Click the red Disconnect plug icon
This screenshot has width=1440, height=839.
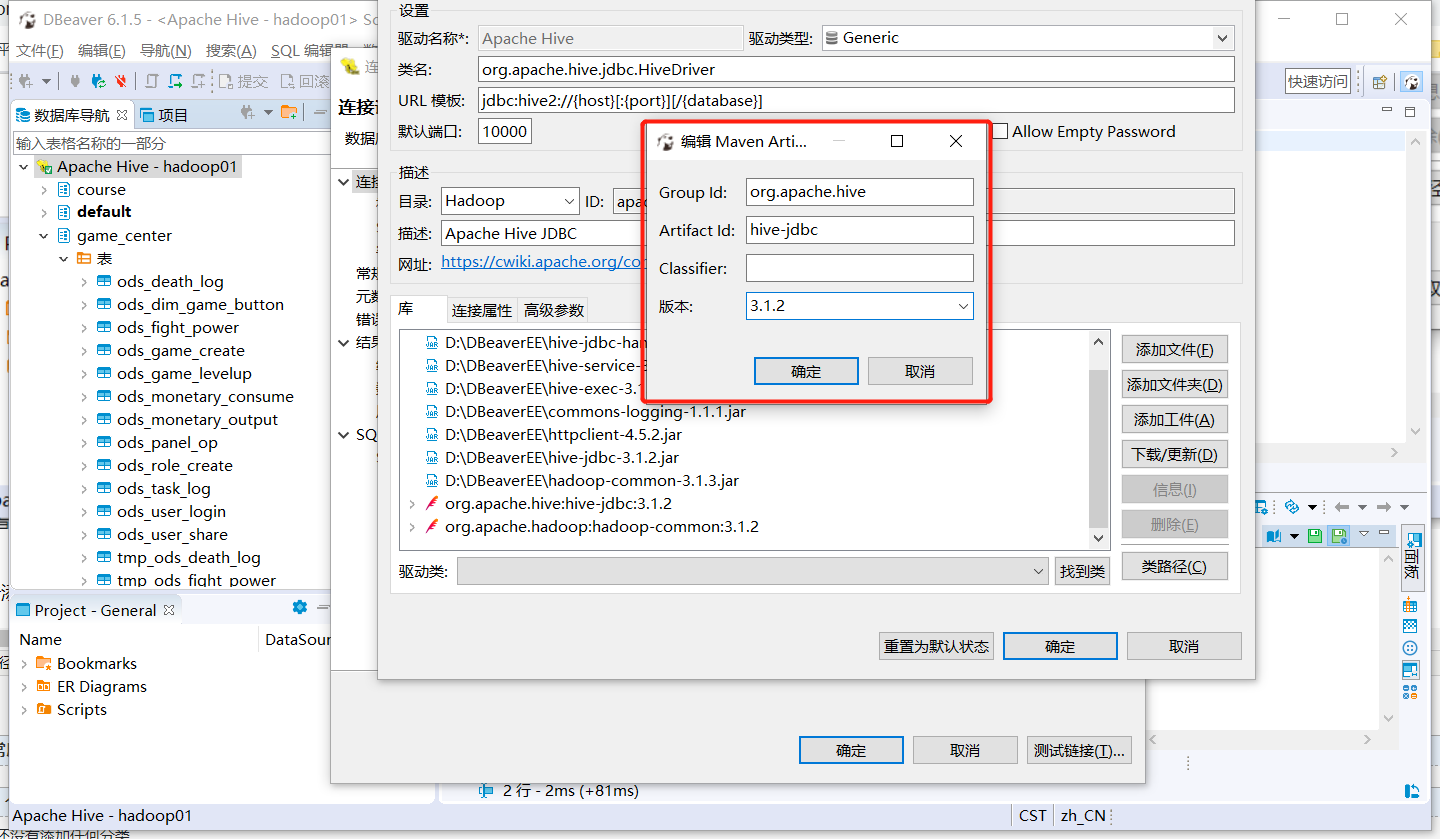tap(121, 81)
